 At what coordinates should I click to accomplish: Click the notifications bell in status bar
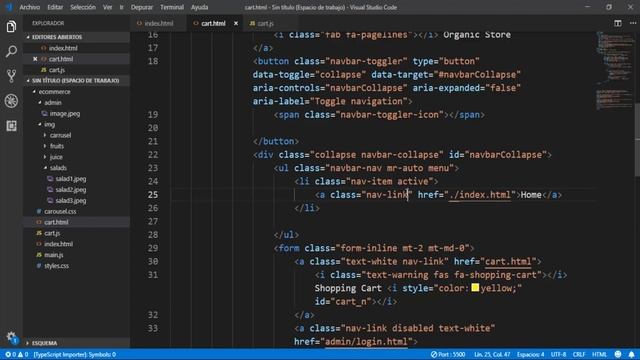[631, 354]
